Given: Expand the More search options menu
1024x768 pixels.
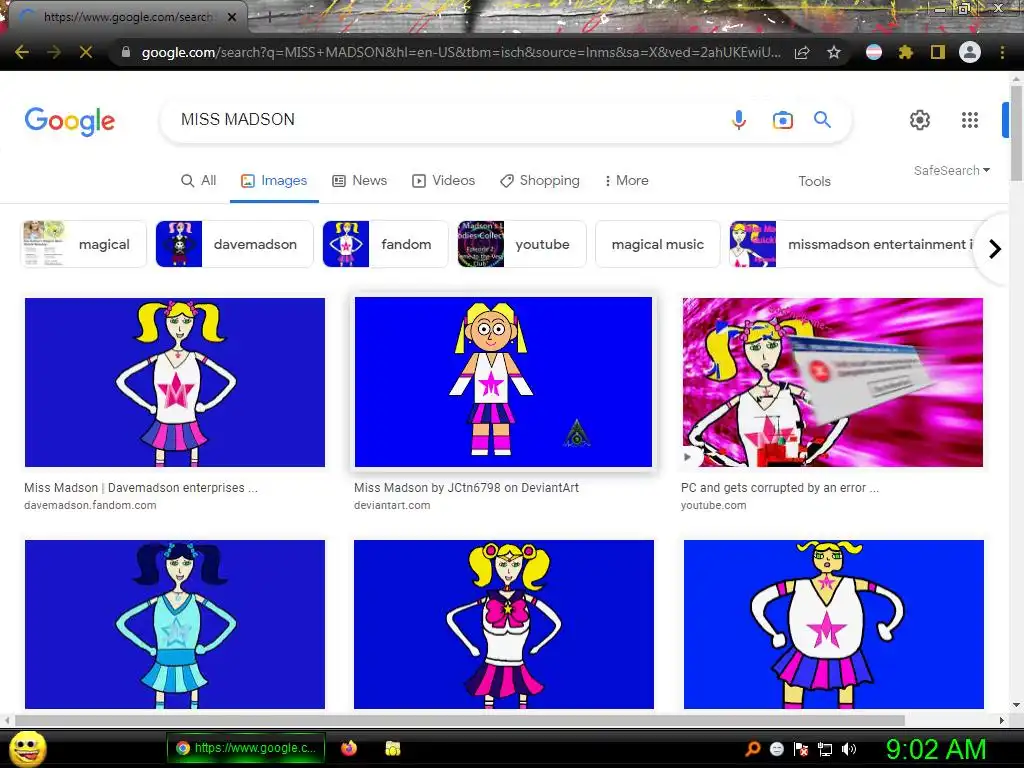Looking at the screenshot, I should point(626,180).
